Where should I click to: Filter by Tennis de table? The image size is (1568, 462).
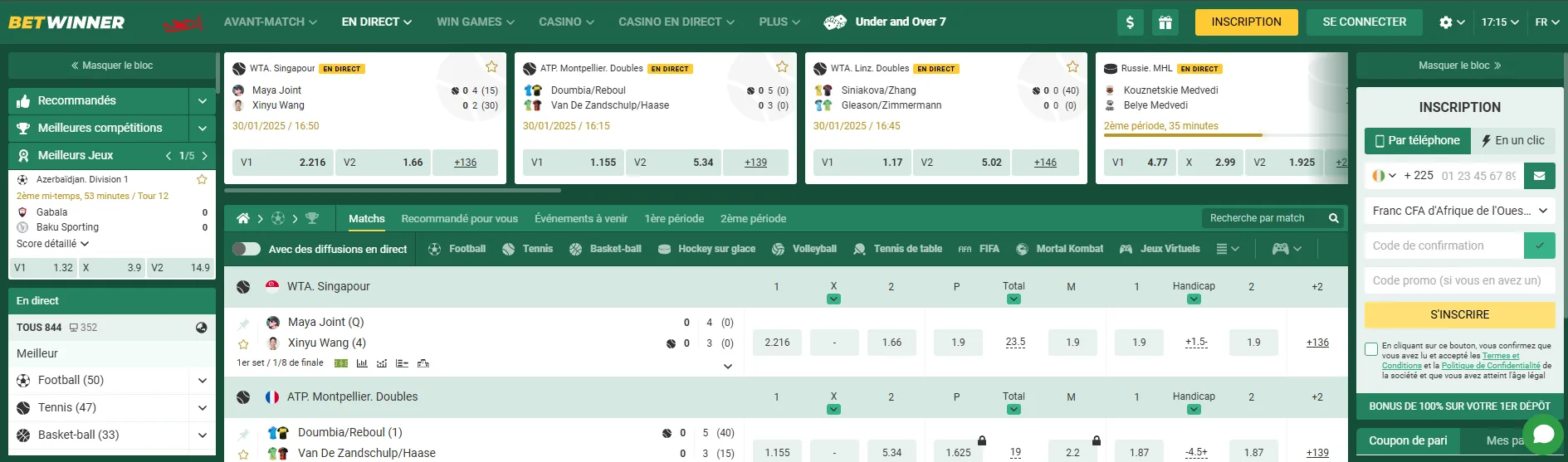pos(898,249)
